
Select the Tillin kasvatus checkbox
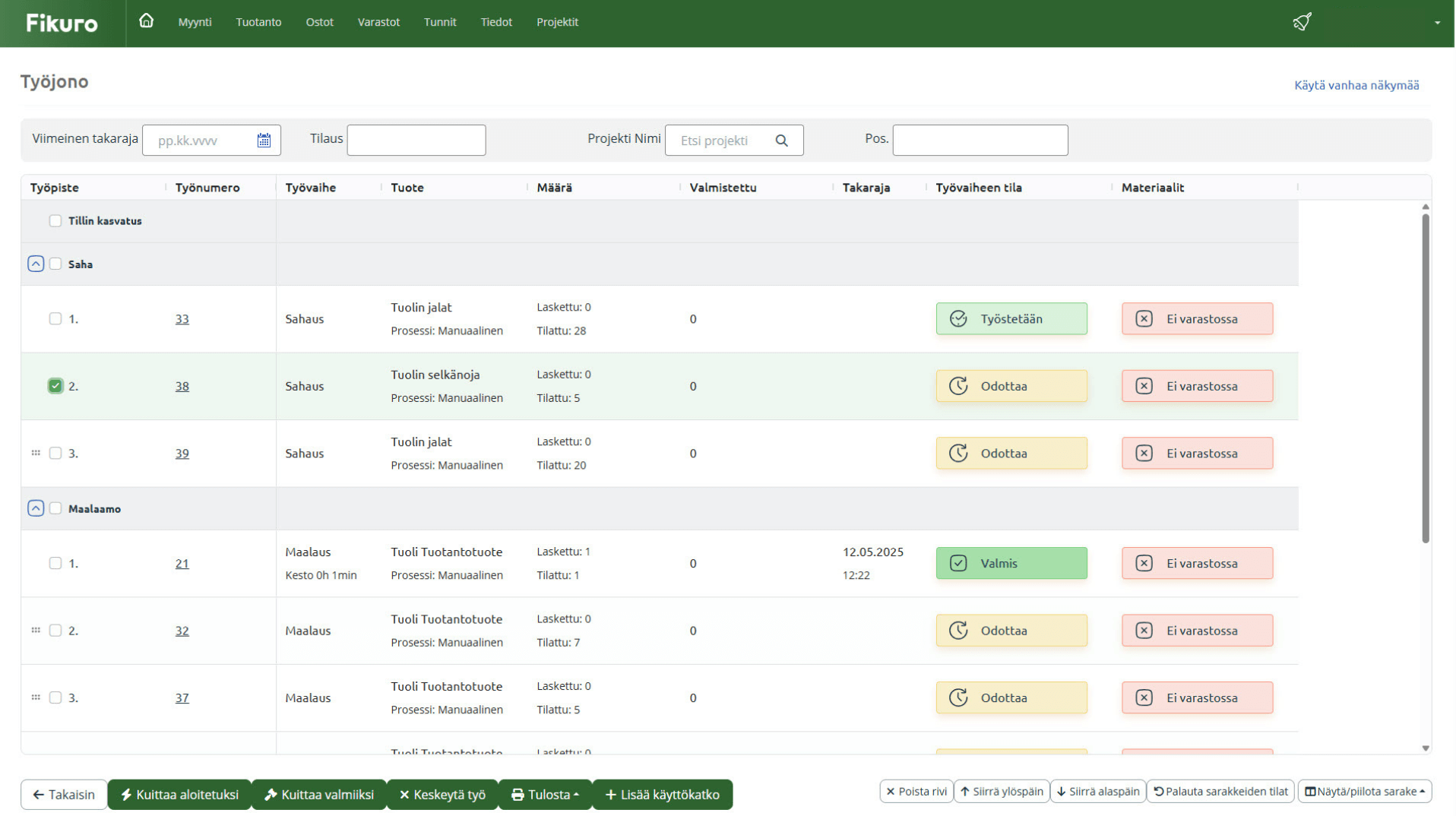click(55, 221)
